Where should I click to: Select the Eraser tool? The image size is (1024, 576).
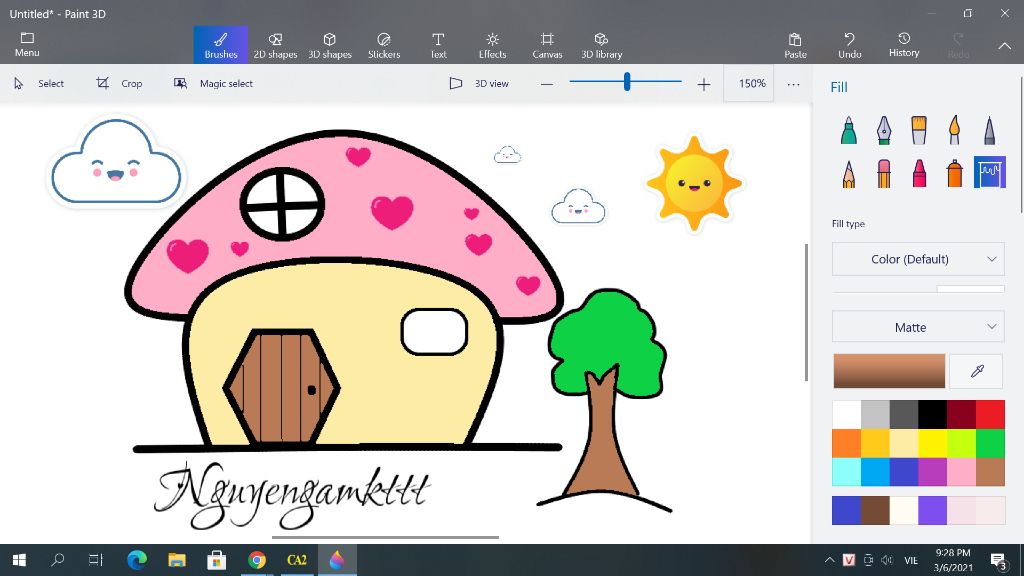(884, 173)
